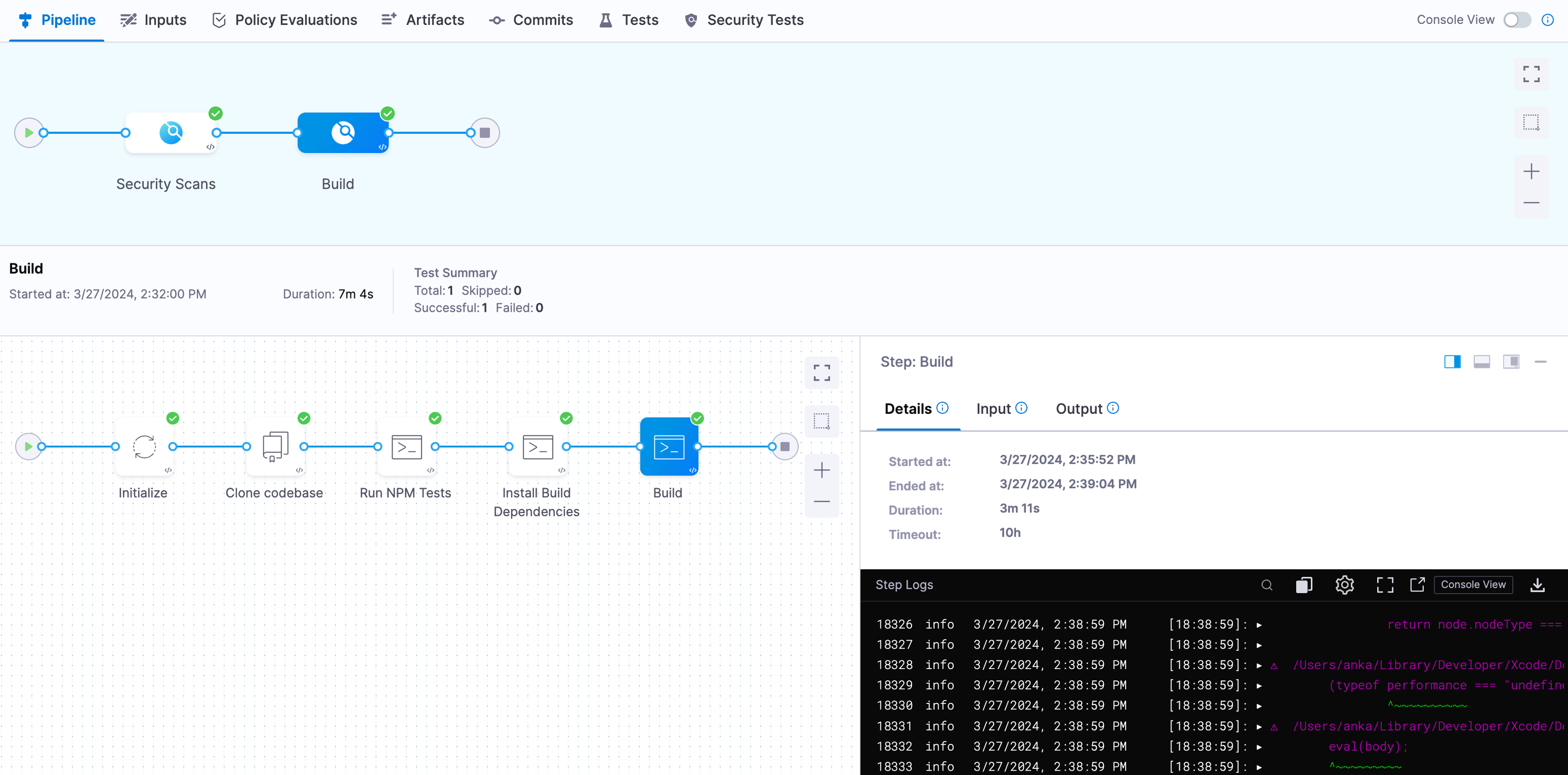The height and width of the screenshot is (775, 1568).
Task: Search within the step logs
Action: pos(1267,585)
